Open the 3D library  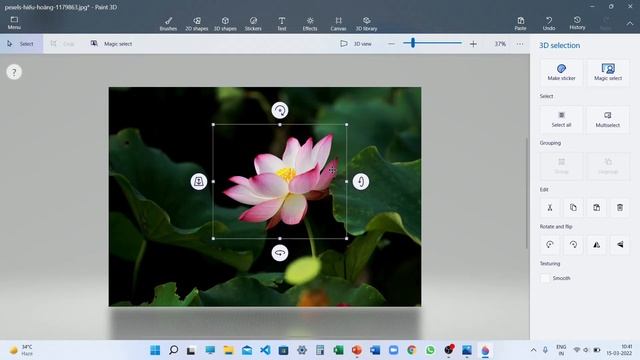pyautogui.click(x=366, y=24)
